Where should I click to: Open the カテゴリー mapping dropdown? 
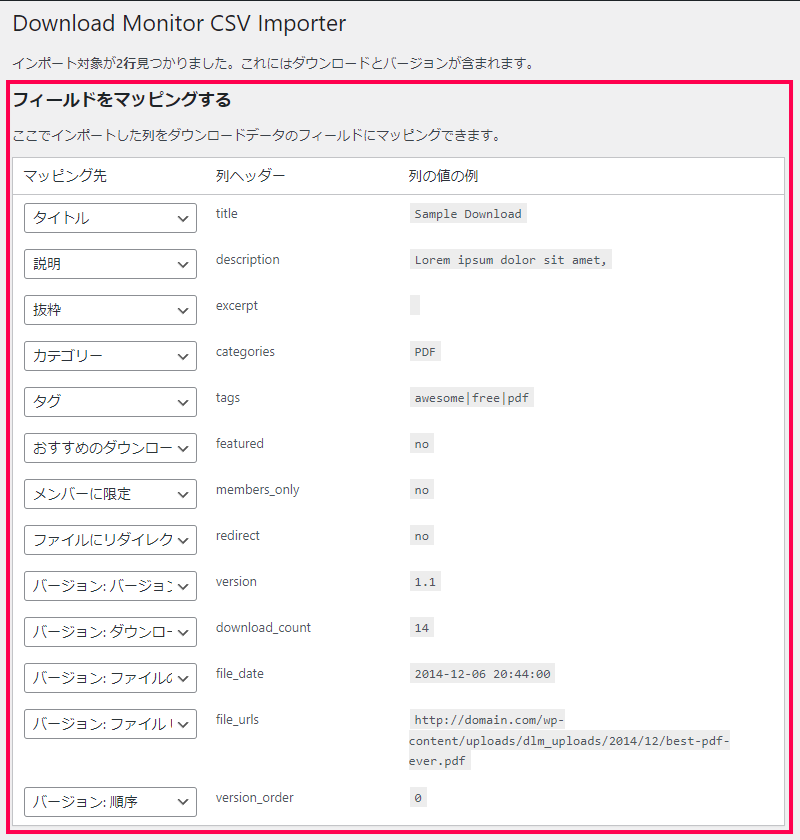tap(110, 356)
